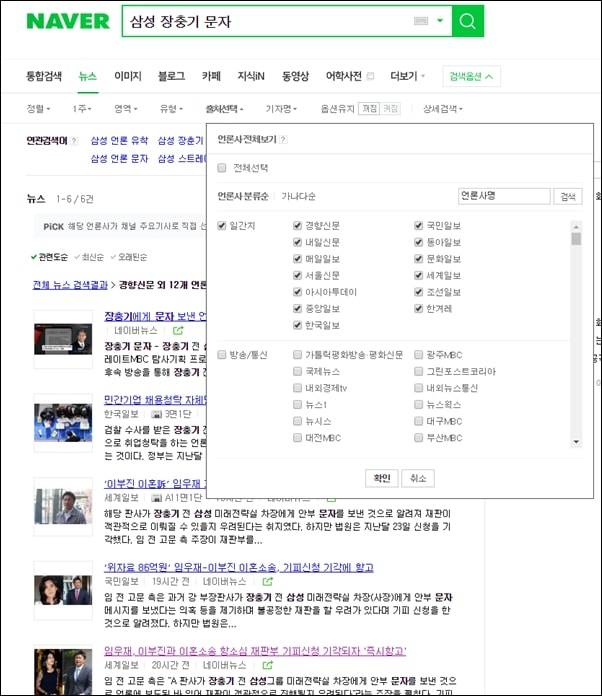Open the 상세검색 dropdown

pyautogui.click(x=443, y=109)
